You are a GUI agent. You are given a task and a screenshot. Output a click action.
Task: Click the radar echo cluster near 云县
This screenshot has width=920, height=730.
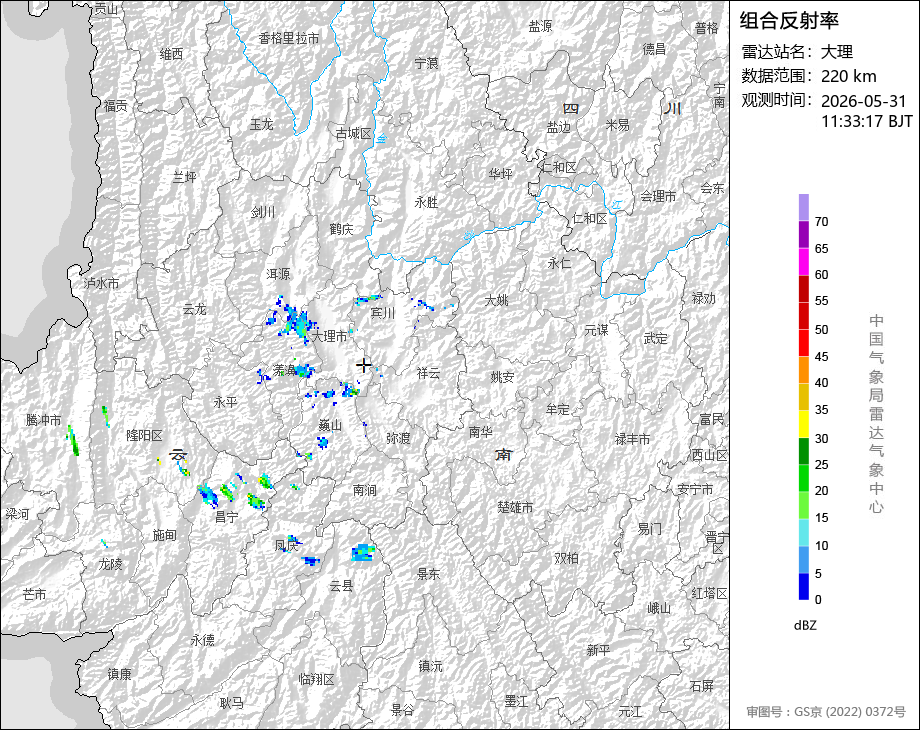coord(363,553)
